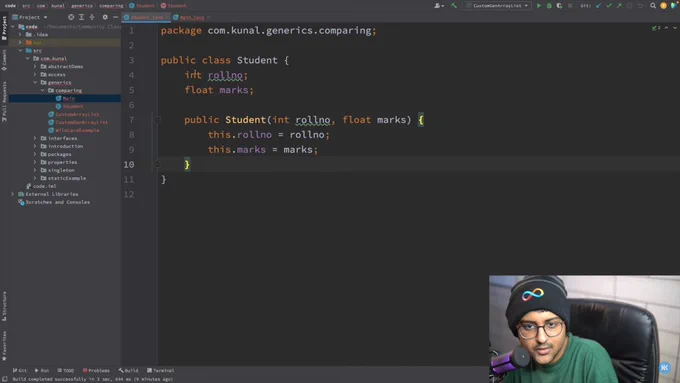Expand the access package

tap(35, 74)
